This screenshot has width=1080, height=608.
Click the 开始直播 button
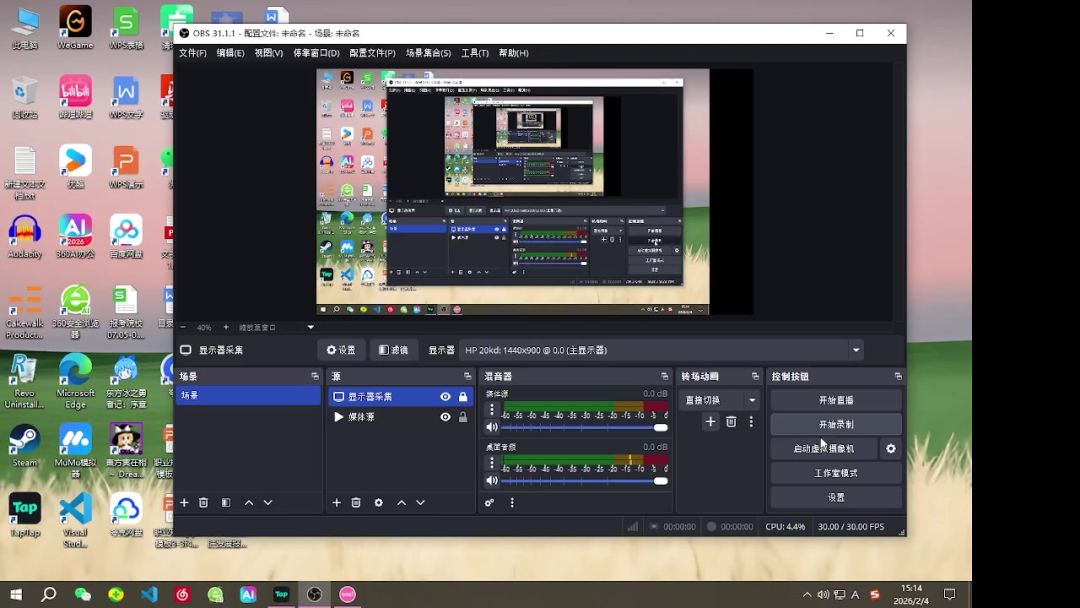click(x=836, y=400)
